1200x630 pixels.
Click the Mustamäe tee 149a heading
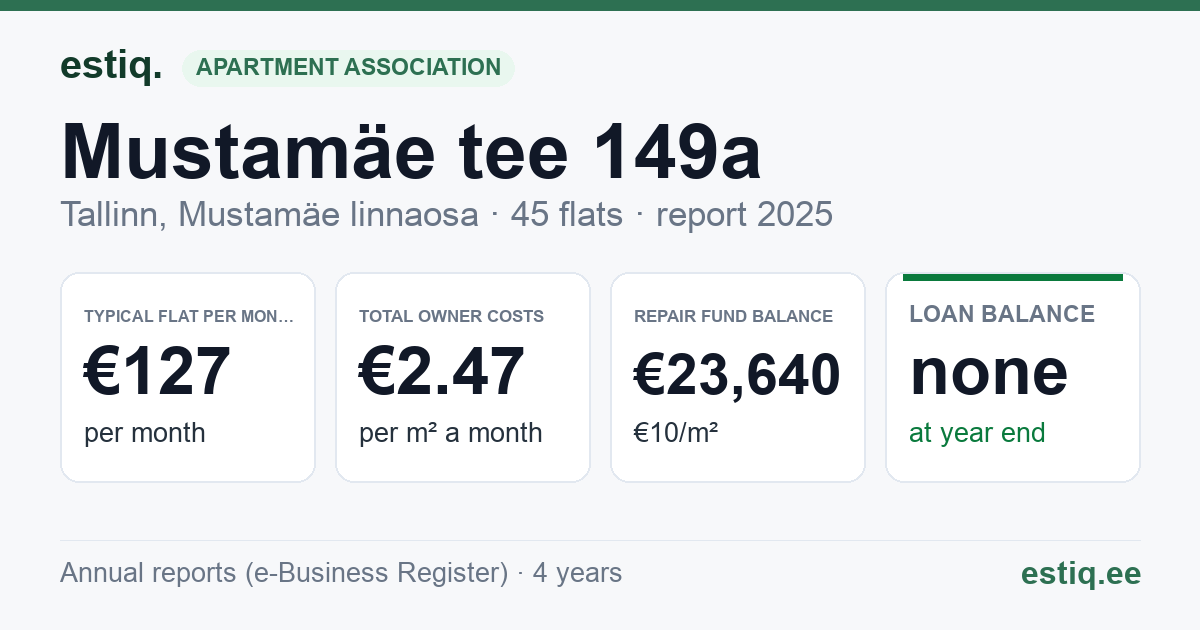pos(411,151)
